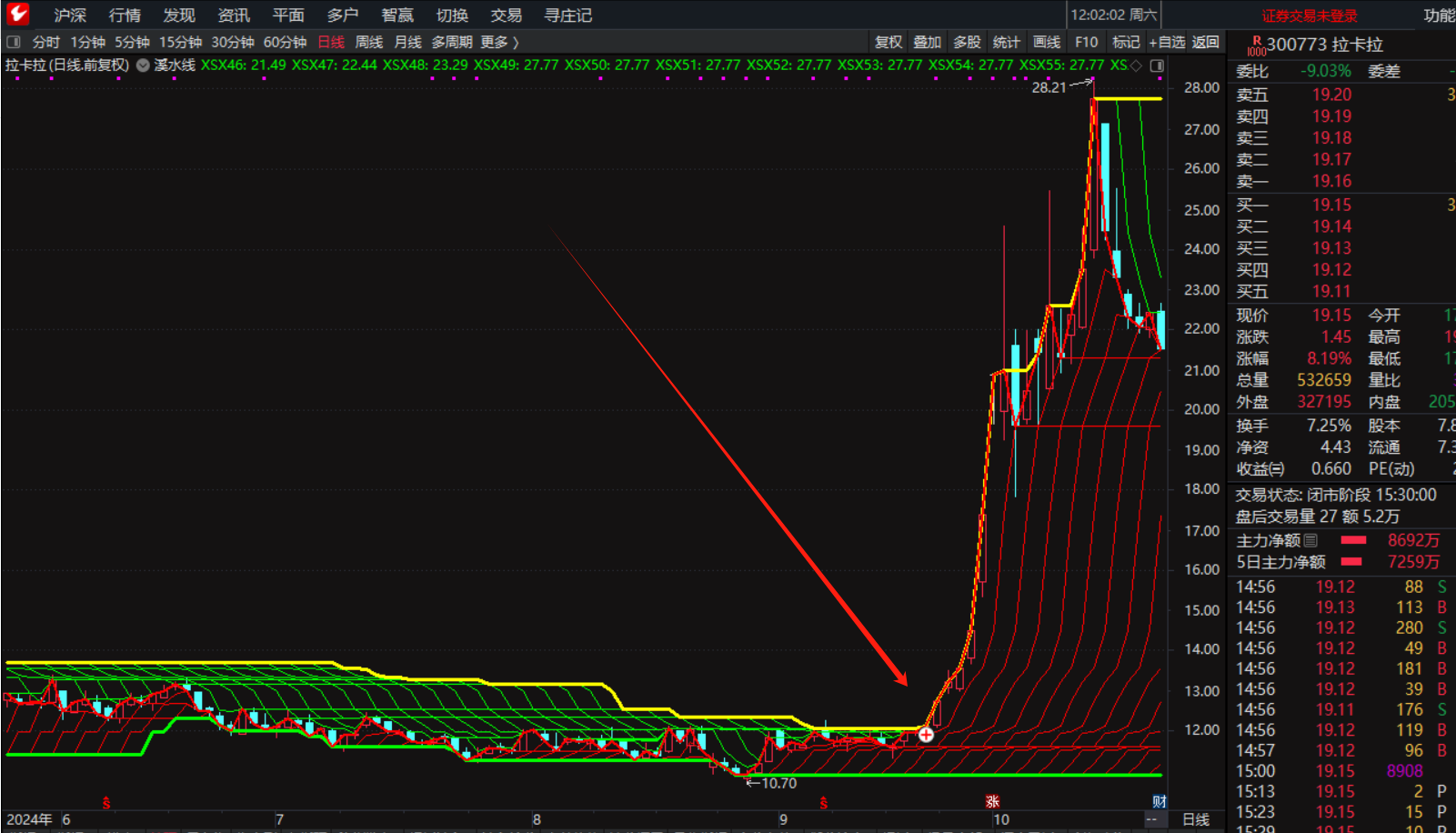Click the list icon beside 主力净额

(1310, 540)
